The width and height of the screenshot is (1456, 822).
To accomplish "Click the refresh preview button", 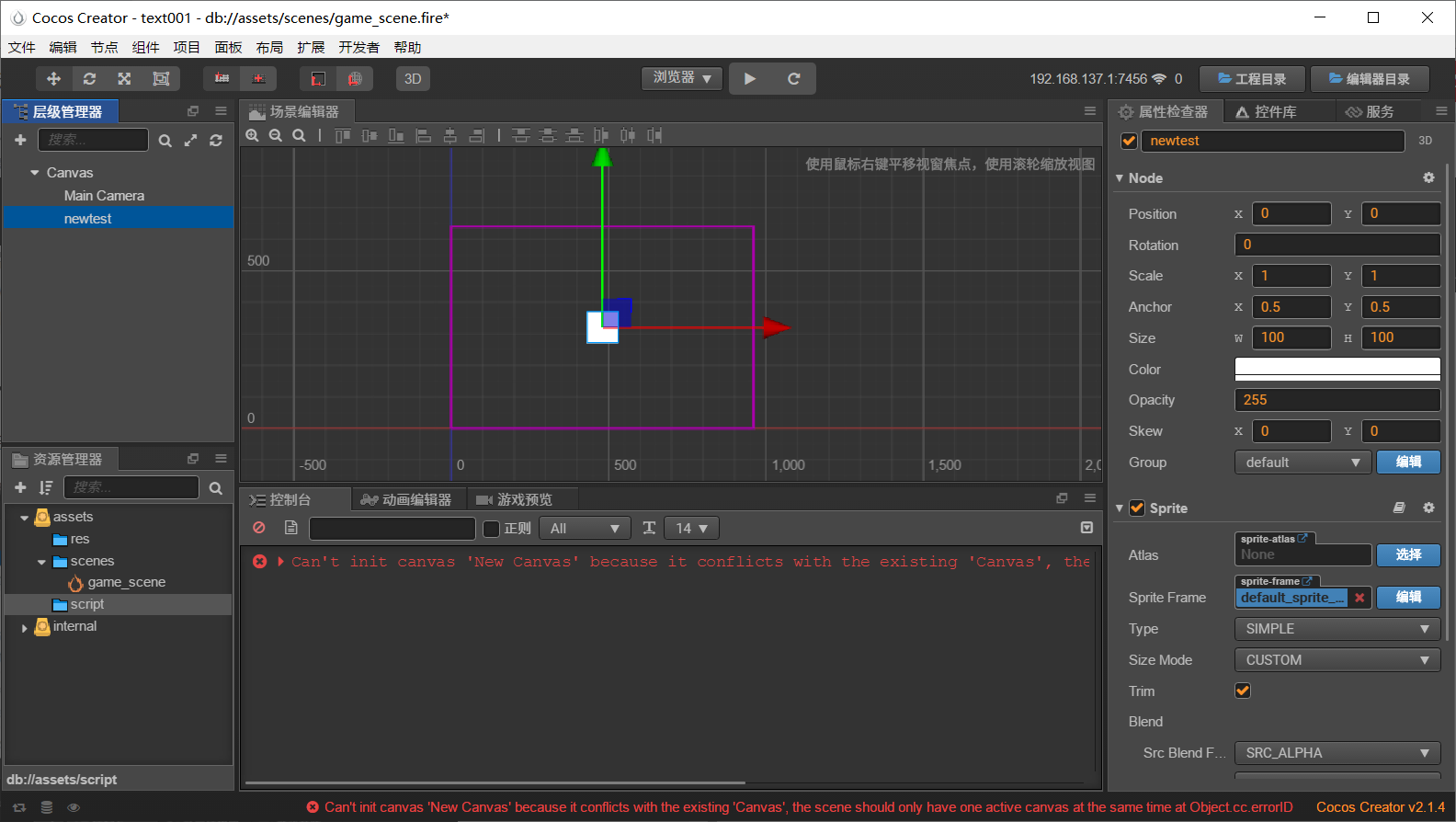I will (794, 79).
